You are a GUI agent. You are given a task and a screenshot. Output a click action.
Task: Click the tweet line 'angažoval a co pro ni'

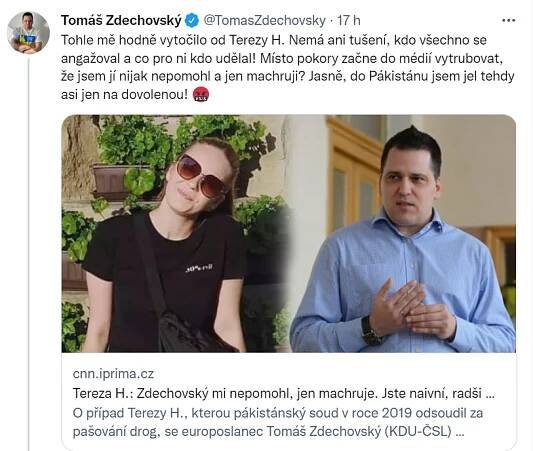pyautogui.click(x=282, y=58)
